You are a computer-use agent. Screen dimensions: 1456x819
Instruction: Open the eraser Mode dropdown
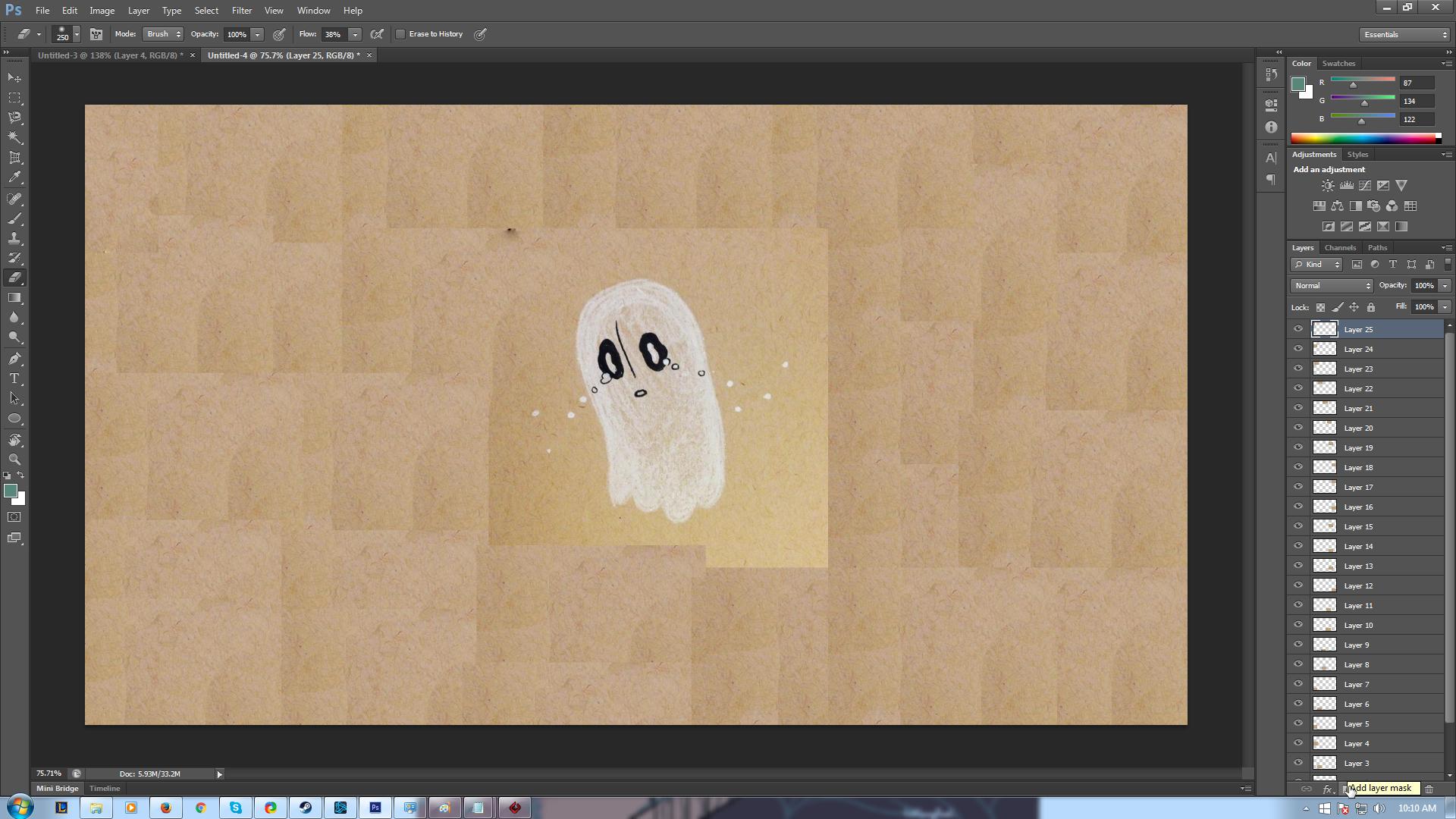(x=163, y=34)
